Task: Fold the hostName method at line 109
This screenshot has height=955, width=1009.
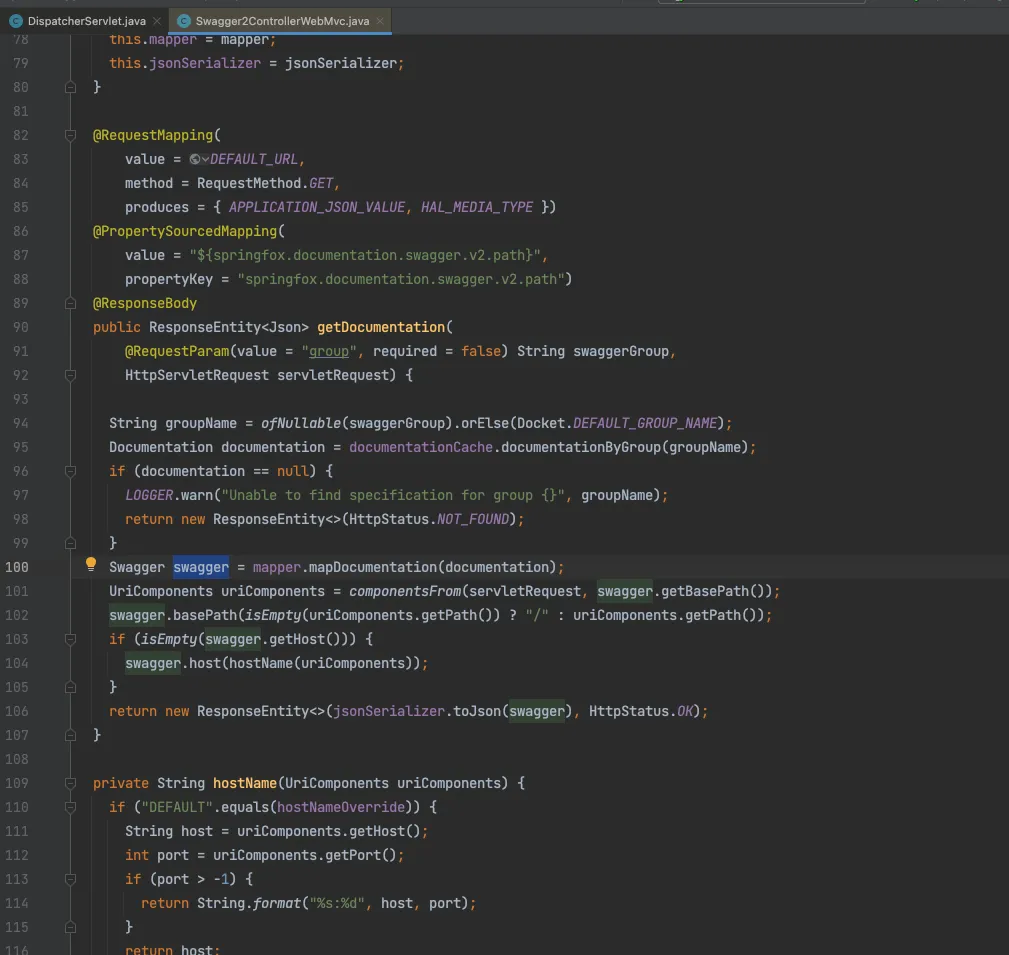Action: [x=70, y=783]
